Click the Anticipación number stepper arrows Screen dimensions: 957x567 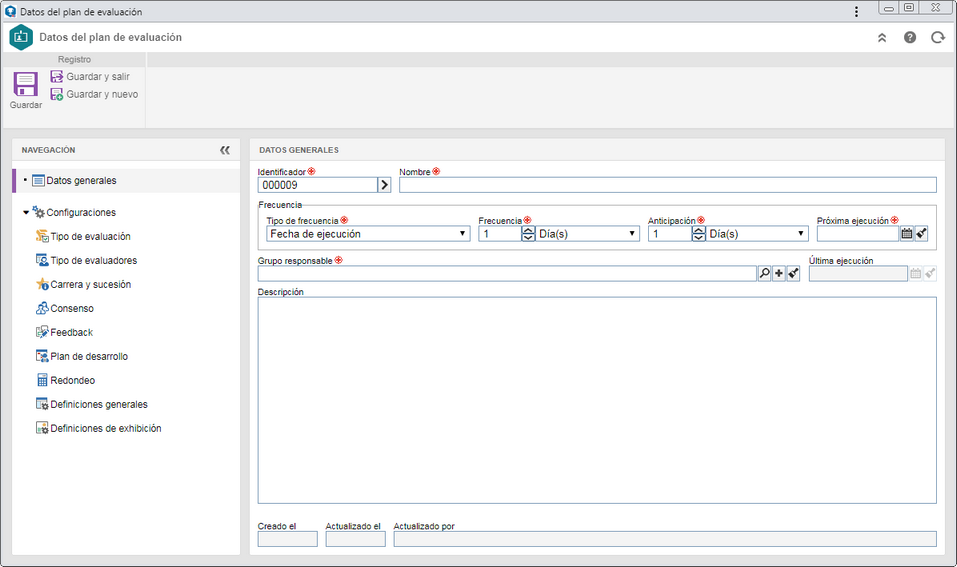tap(699, 234)
